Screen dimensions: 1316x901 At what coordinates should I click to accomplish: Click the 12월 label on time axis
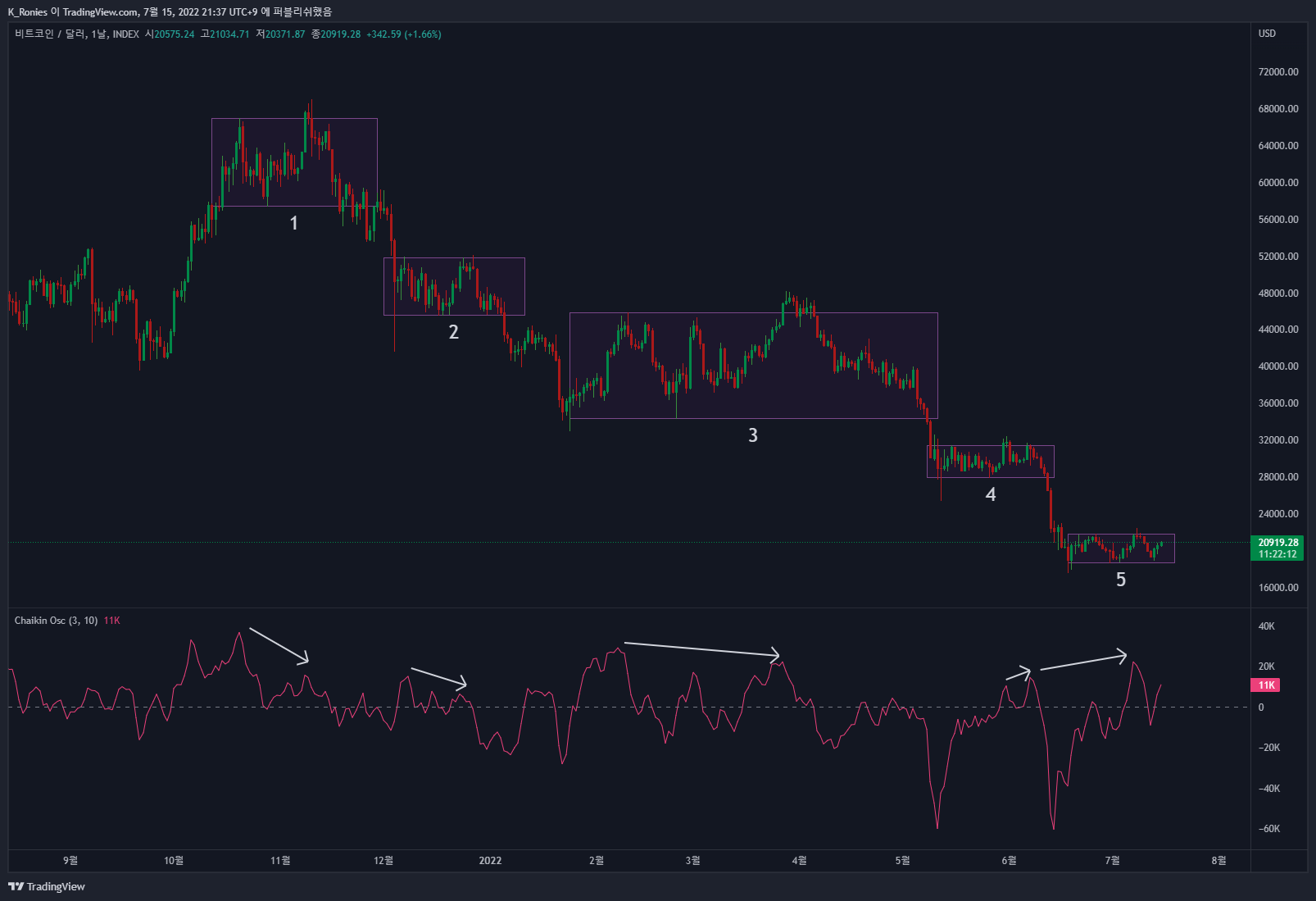(383, 860)
